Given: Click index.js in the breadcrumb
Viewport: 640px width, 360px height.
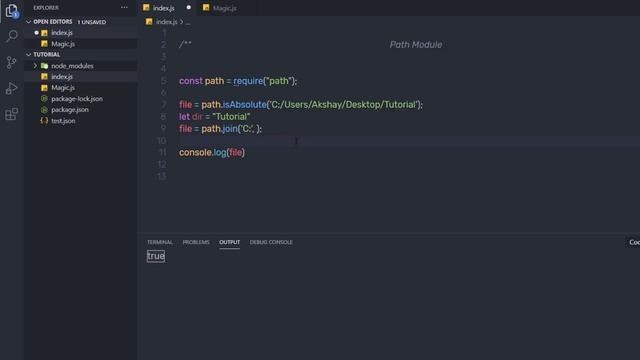Looking at the screenshot, I should [x=167, y=22].
